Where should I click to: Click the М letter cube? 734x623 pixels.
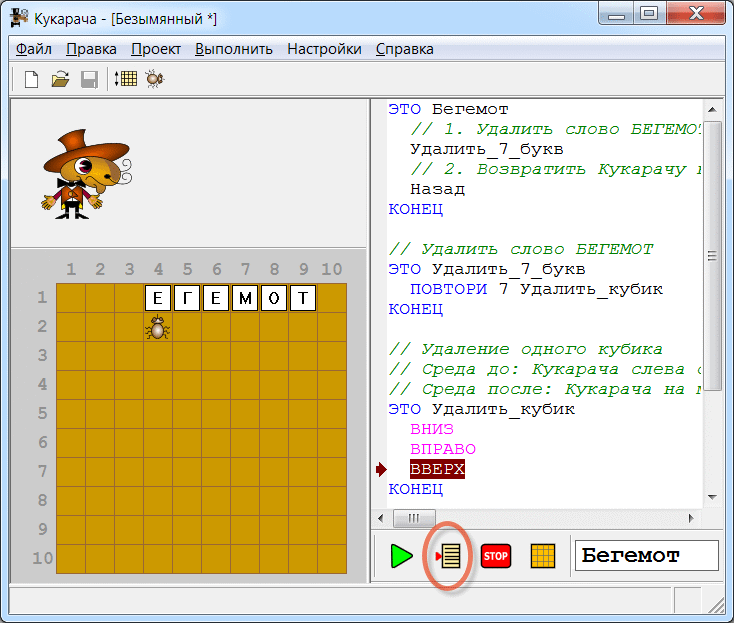[x=245, y=298]
